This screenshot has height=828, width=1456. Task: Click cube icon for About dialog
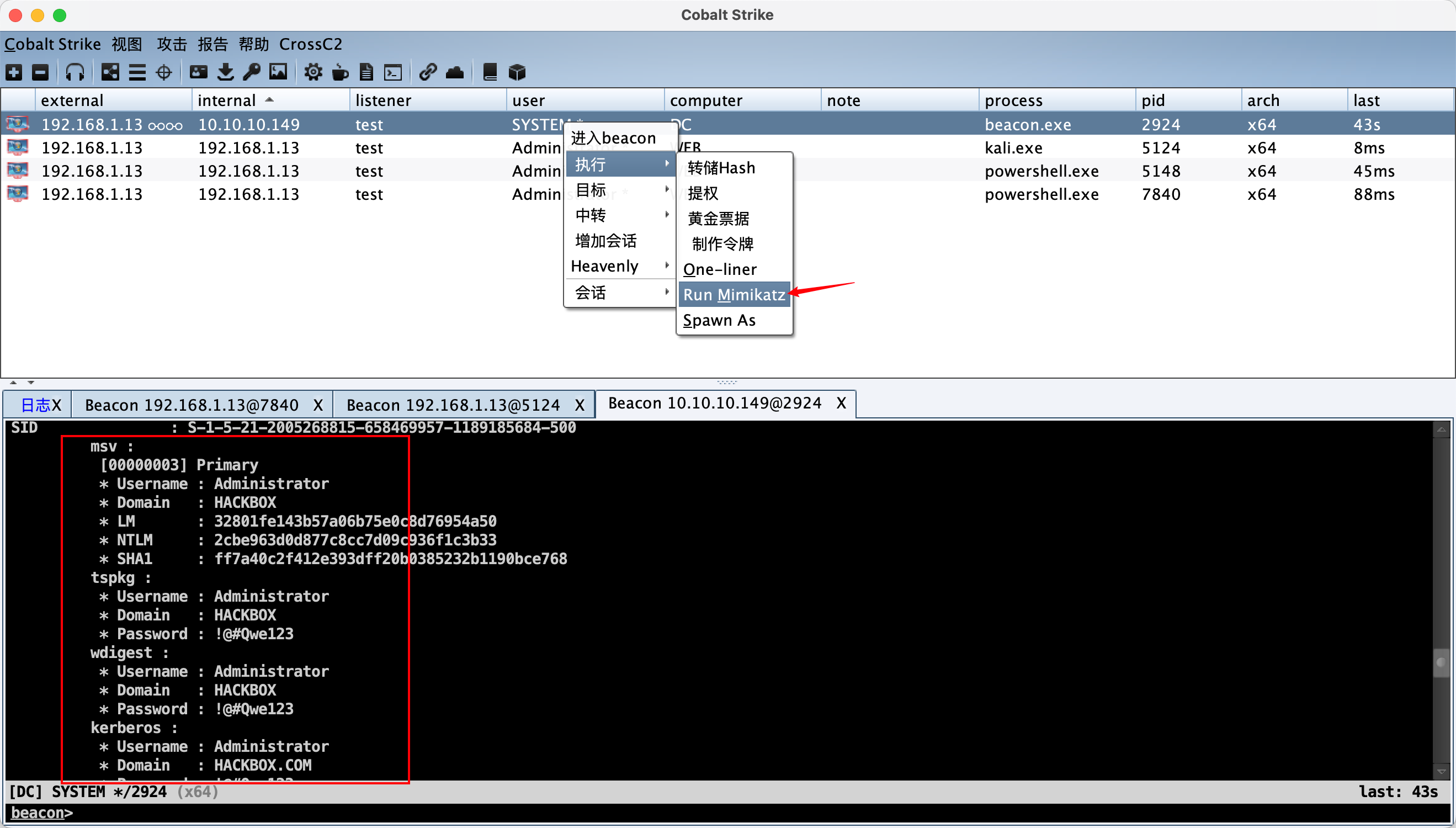517,72
